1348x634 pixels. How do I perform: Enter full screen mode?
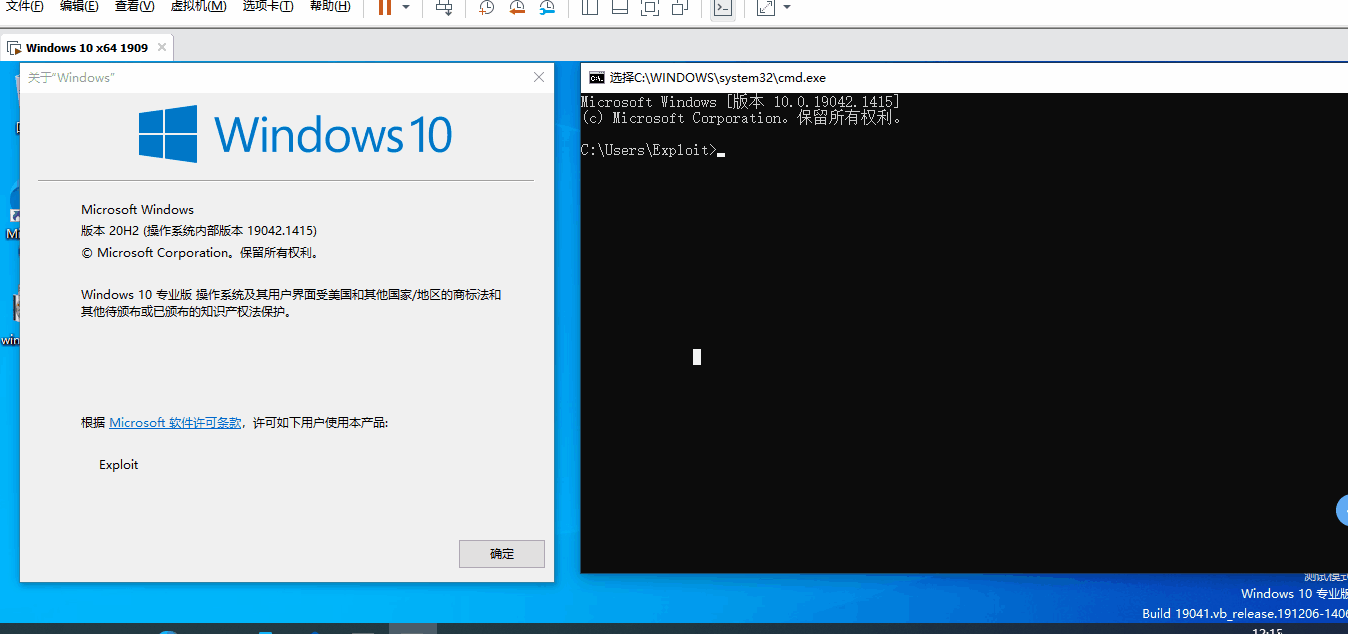point(650,8)
